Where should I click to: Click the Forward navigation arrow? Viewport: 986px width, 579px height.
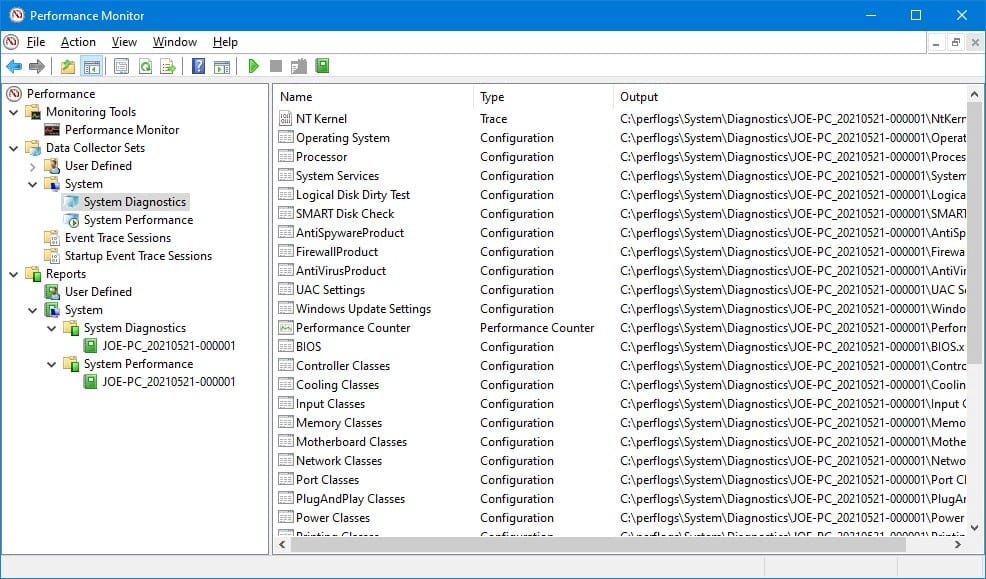(x=38, y=66)
